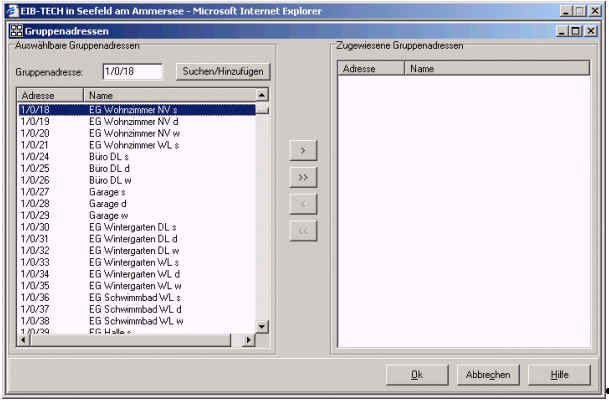Click the single right arrow assign button

click(x=303, y=150)
